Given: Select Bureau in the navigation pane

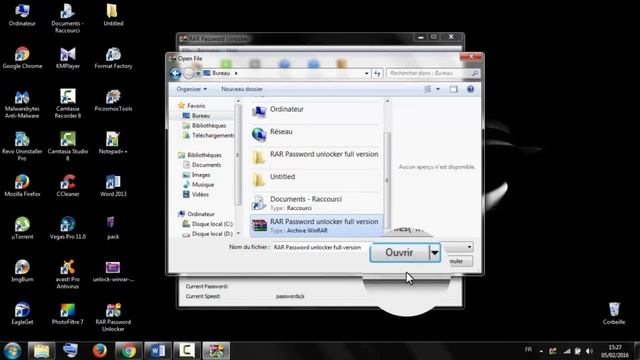Looking at the screenshot, I should point(201,116).
